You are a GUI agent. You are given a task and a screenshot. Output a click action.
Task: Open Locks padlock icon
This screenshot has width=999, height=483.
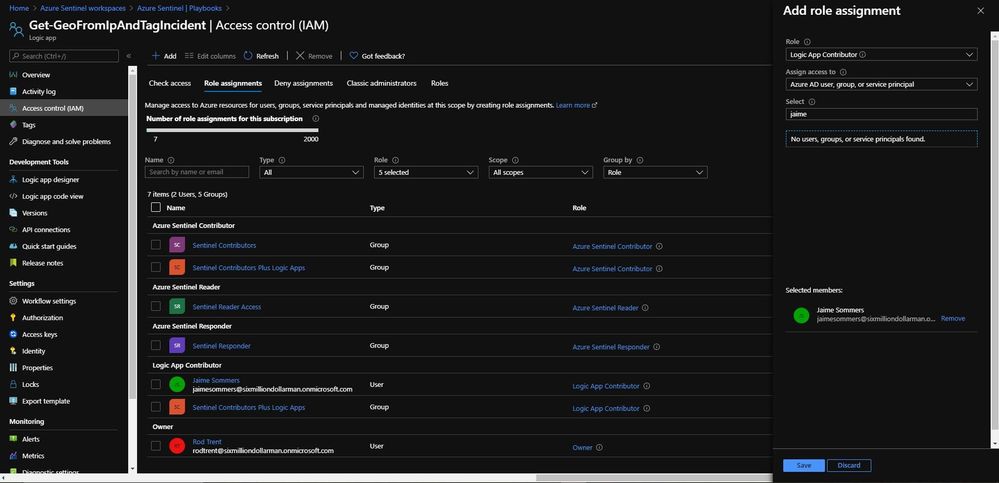point(13,384)
